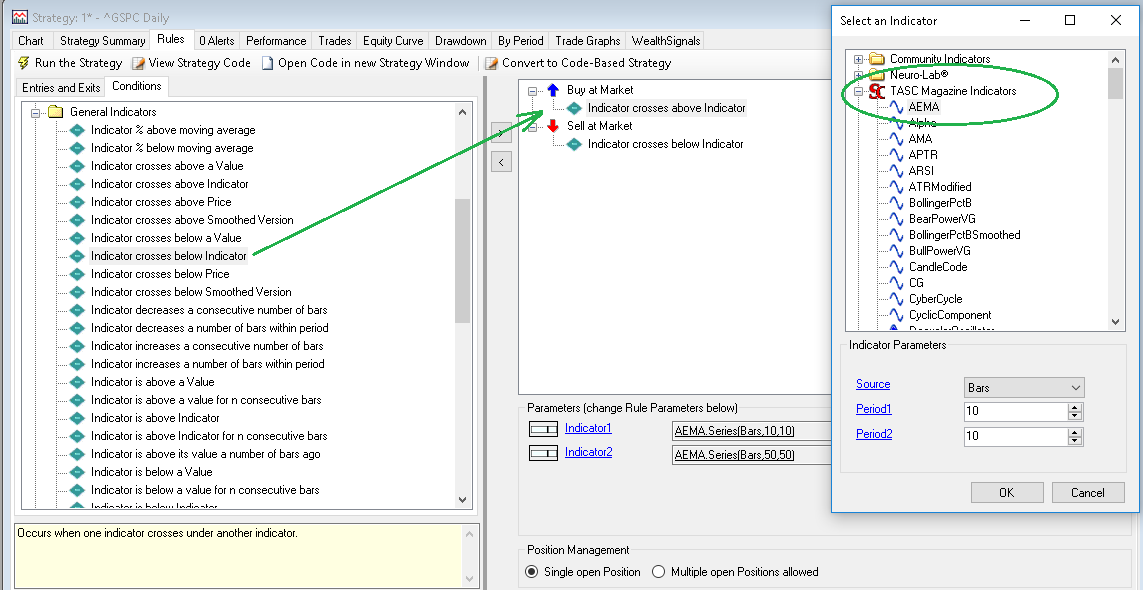Click the Indicator2 parameter link
1143x590 pixels.
[x=588, y=452]
